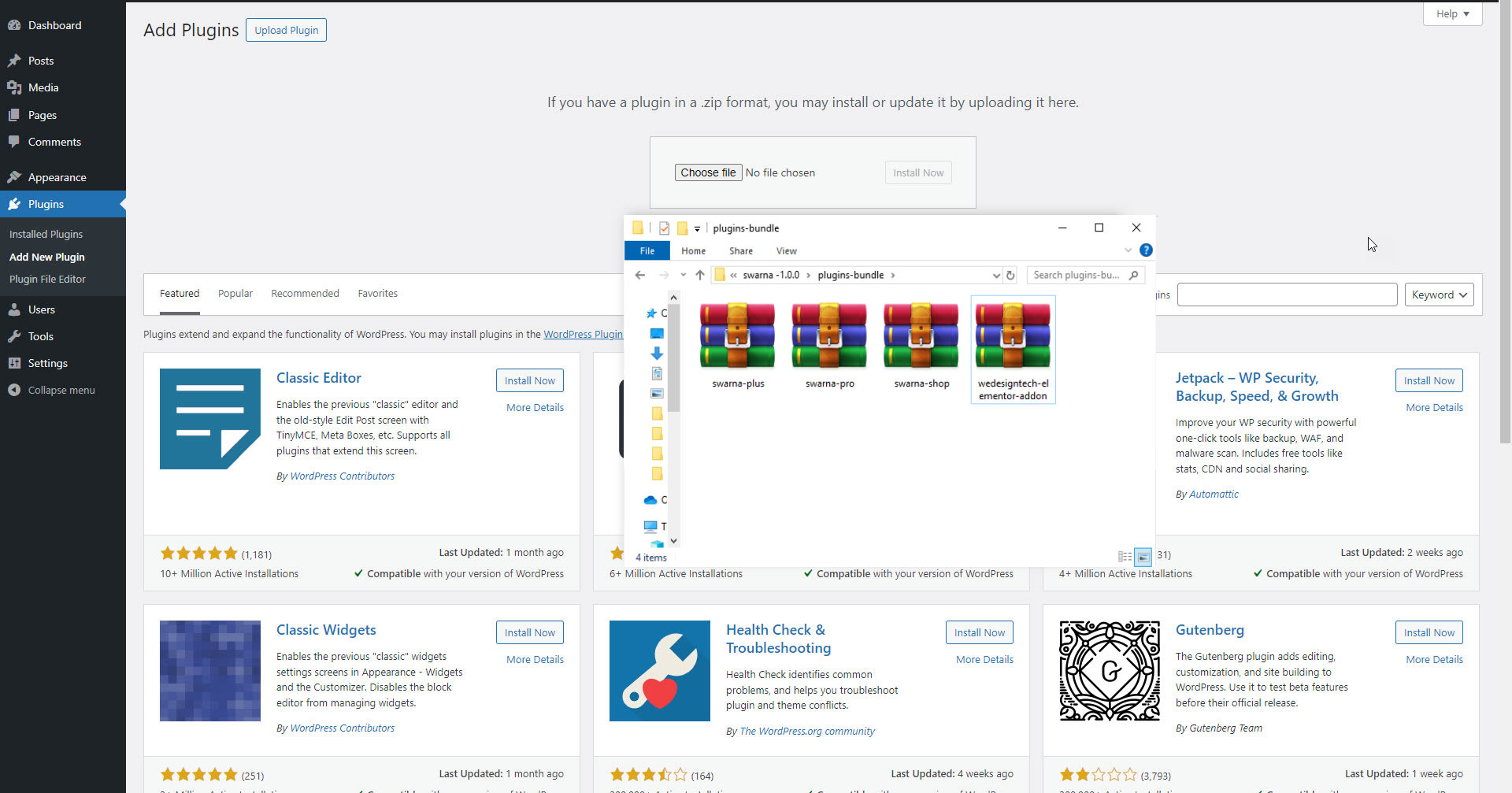Open the File tab in Explorer
The width and height of the screenshot is (1512, 793).
647,250
